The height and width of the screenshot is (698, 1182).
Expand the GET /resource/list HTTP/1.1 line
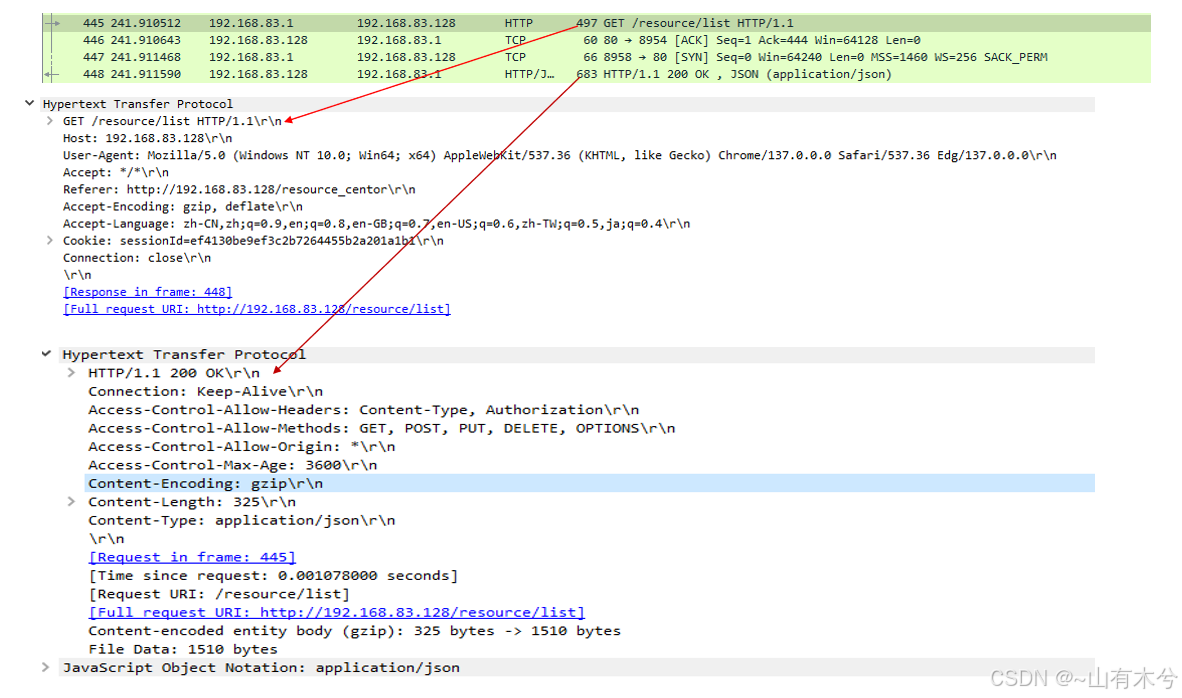(x=50, y=121)
